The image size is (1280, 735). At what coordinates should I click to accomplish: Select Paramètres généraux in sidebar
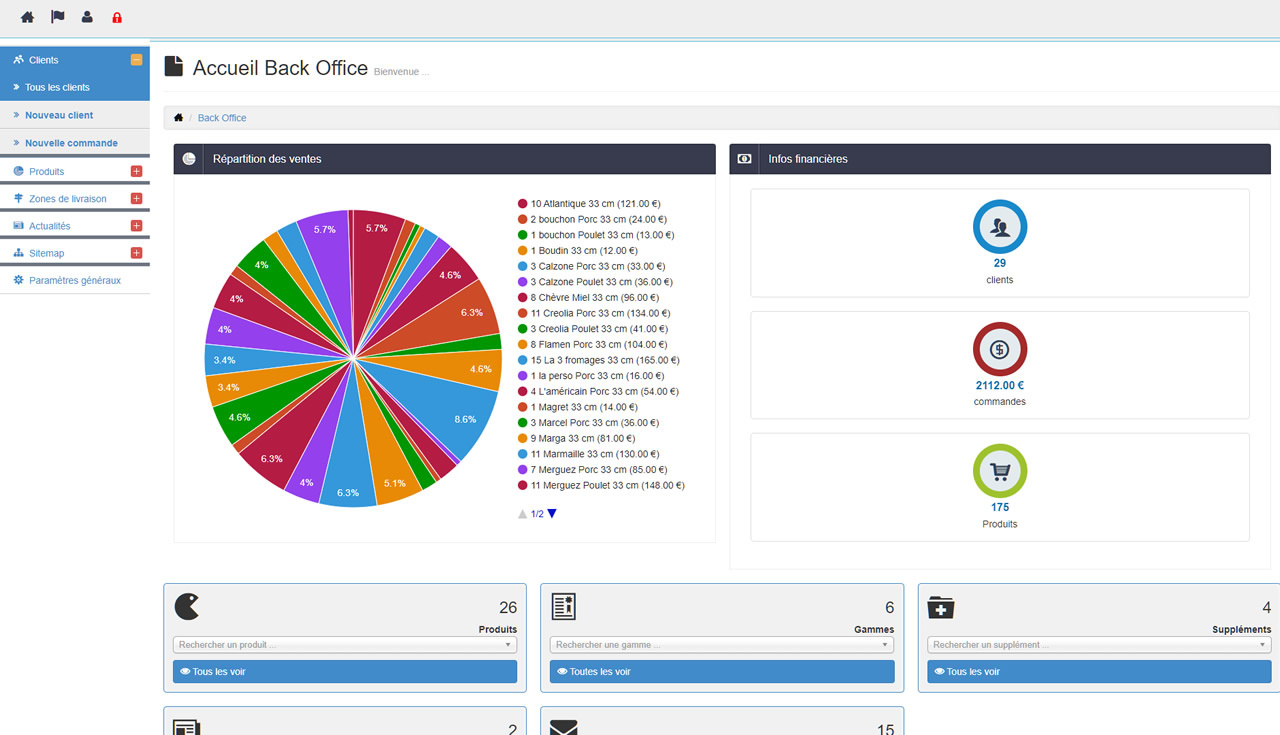coord(74,281)
